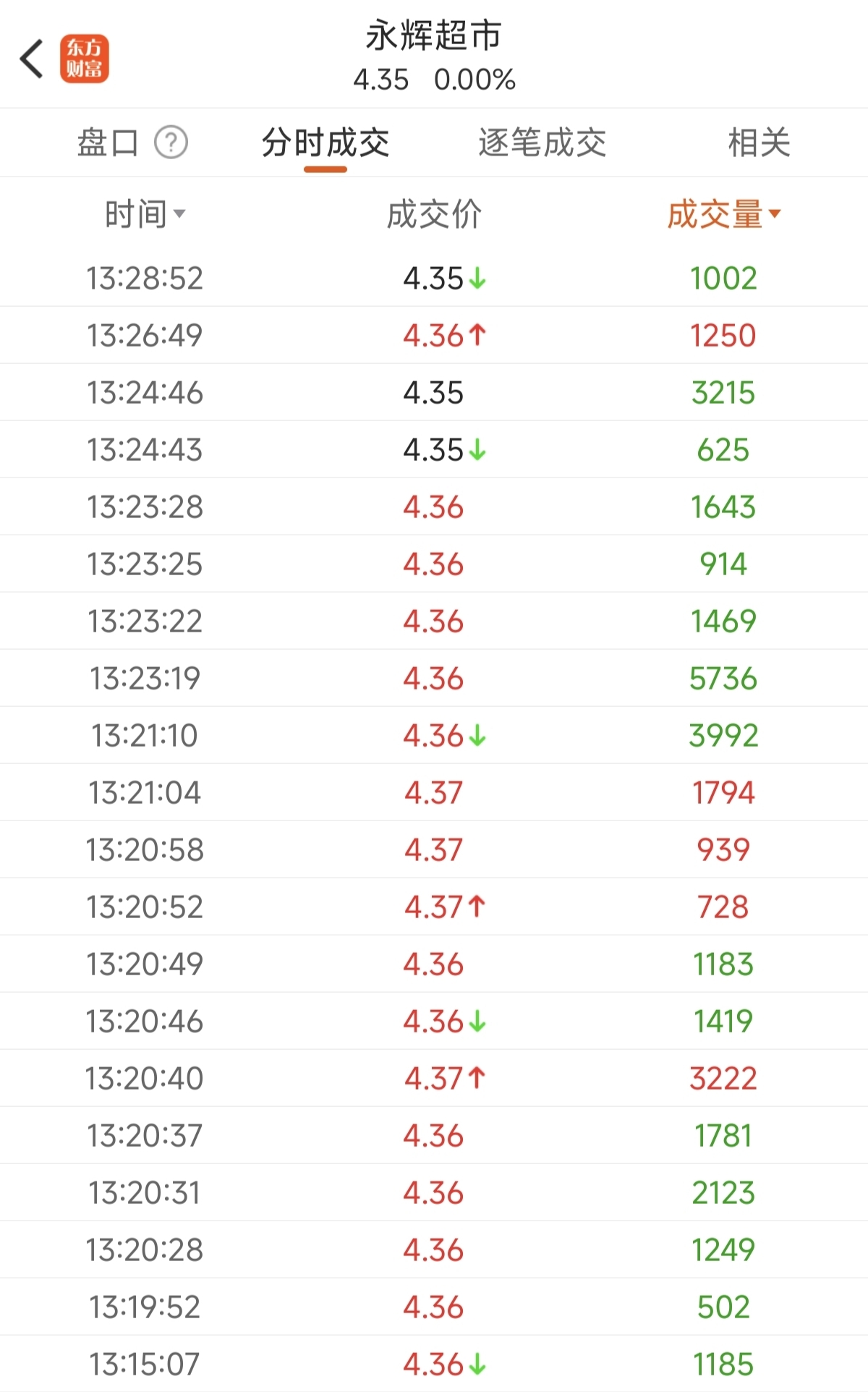Click the question mark help icon
Viewport: 868px width, 1392px height.
point(171,143)
